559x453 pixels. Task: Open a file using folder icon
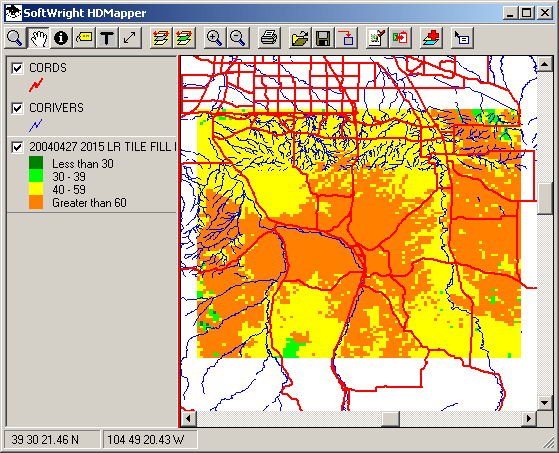pyautogui.click(x=300, y=38)
